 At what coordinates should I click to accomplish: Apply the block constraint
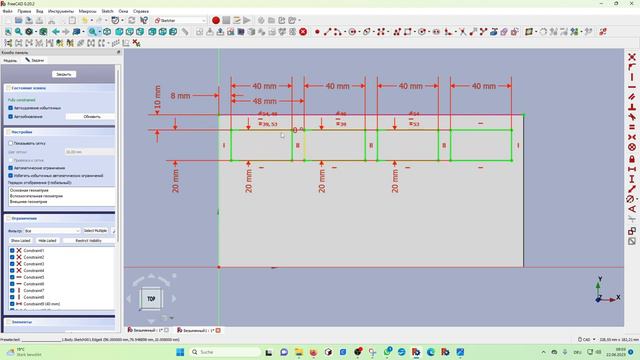click(x=632, y=147)
